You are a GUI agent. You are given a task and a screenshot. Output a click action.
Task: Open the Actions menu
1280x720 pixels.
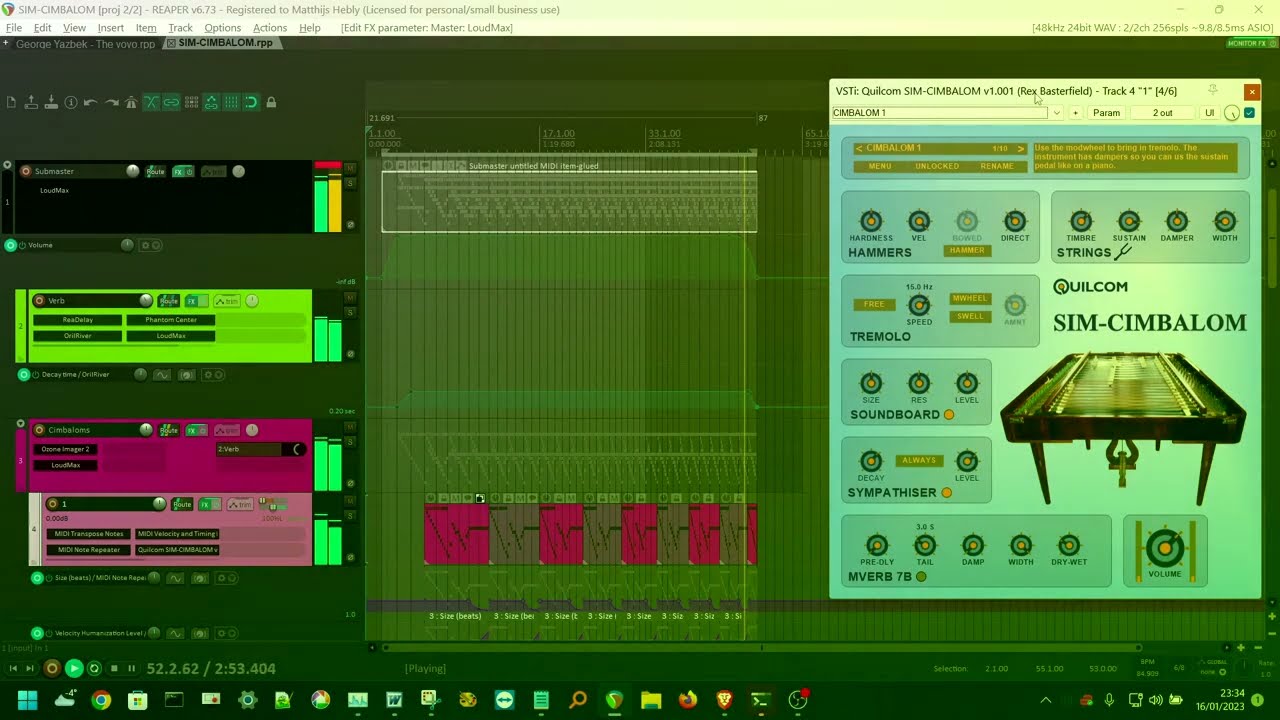click(270, 28)
